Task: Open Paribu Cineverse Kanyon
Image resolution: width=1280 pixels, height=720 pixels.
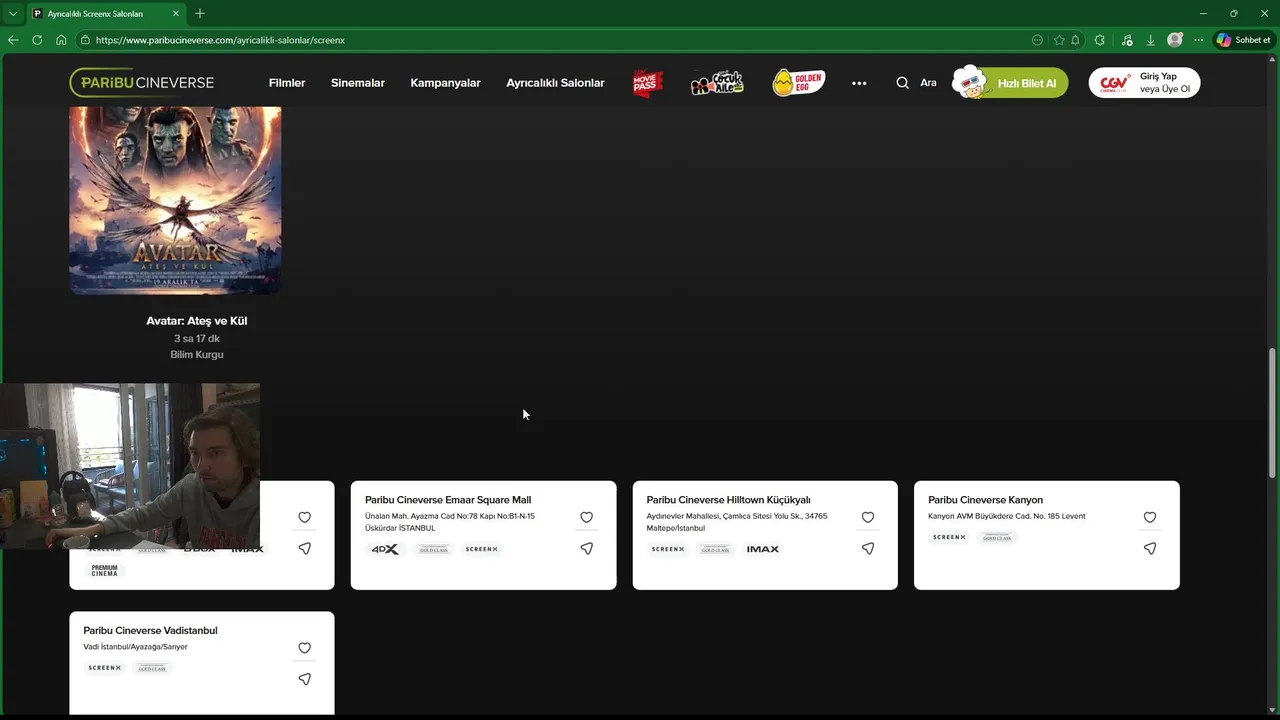Action: (985, 500)
